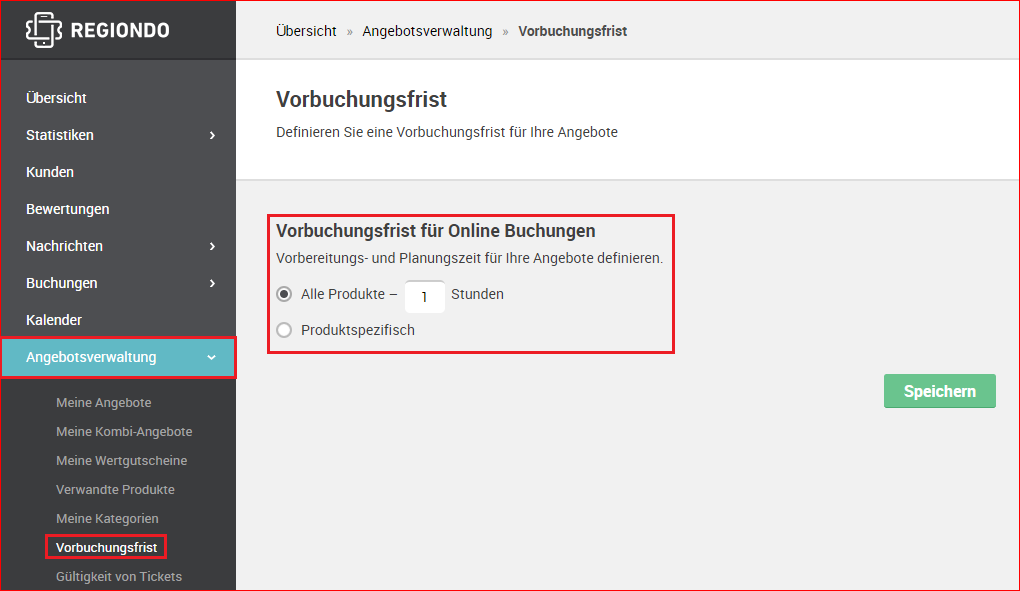Go to Meine Wertgutscheine
The image size is (1020, 591).
click(x=121, y=460)
